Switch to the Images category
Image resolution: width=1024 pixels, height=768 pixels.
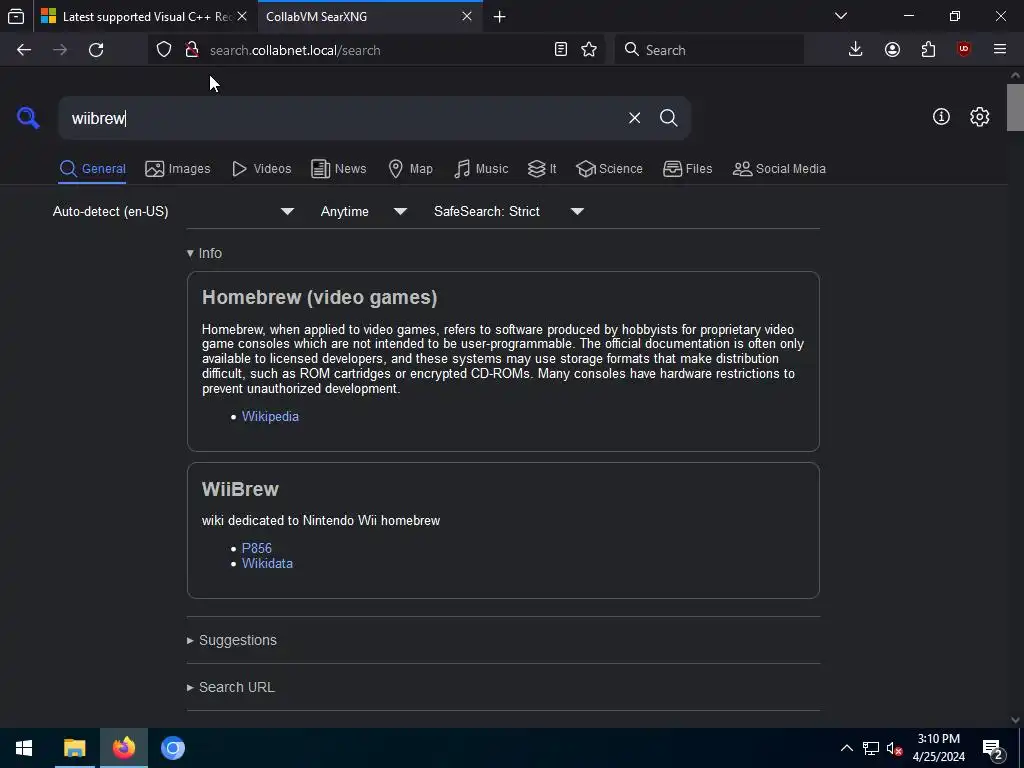[x=178, y=169]
